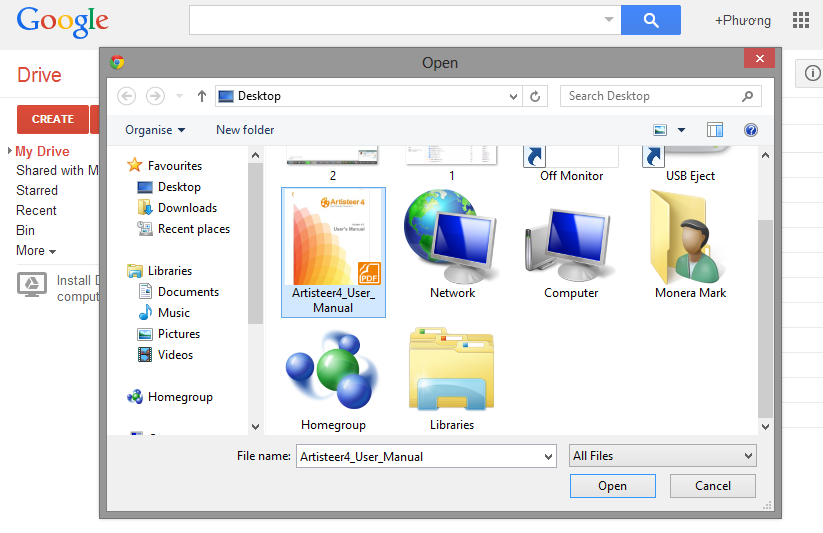This screenshot has width=823, height=533.
Task: Create a New folder
Action: click(245, 130)
